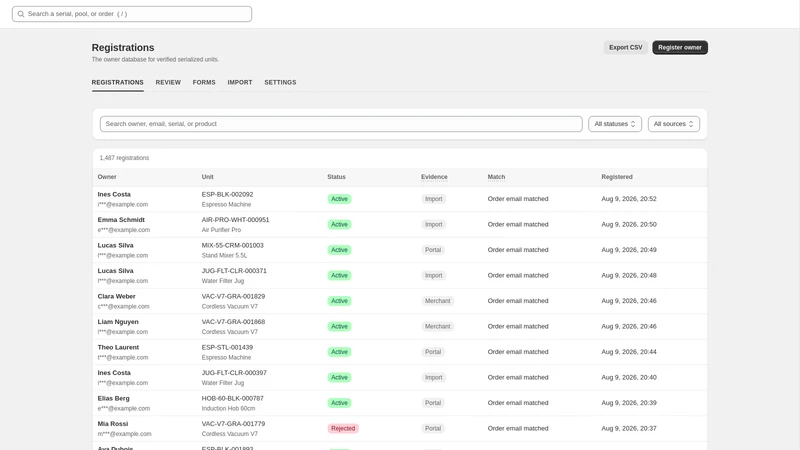Click the Portal badge for MIX-55-CRM-001003
The height and width of the screenshot is (450, 800).
click(433, 250)
